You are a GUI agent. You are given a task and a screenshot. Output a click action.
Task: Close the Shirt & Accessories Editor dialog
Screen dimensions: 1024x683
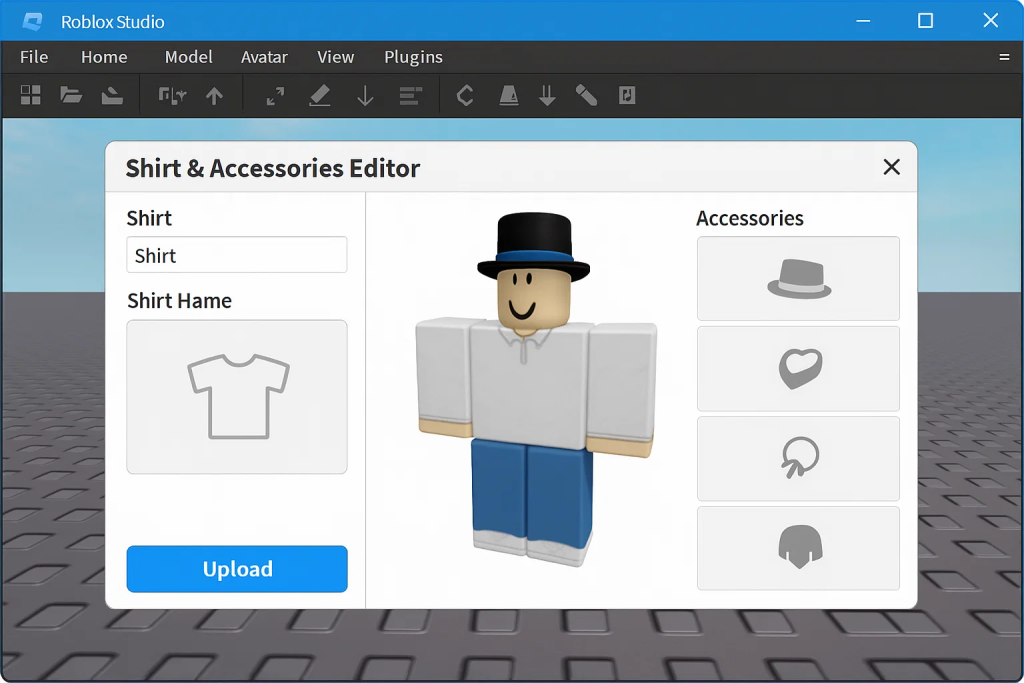tap(891, 167)
